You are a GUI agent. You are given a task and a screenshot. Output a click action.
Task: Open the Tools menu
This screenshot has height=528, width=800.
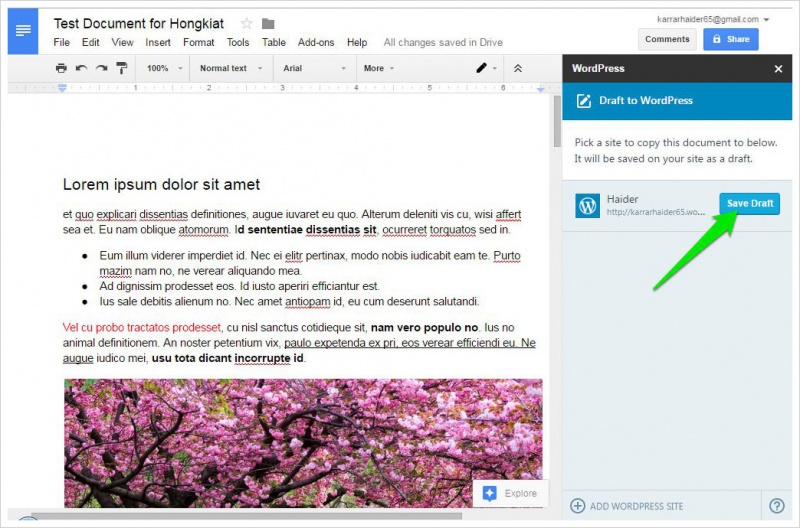[238, 42]
